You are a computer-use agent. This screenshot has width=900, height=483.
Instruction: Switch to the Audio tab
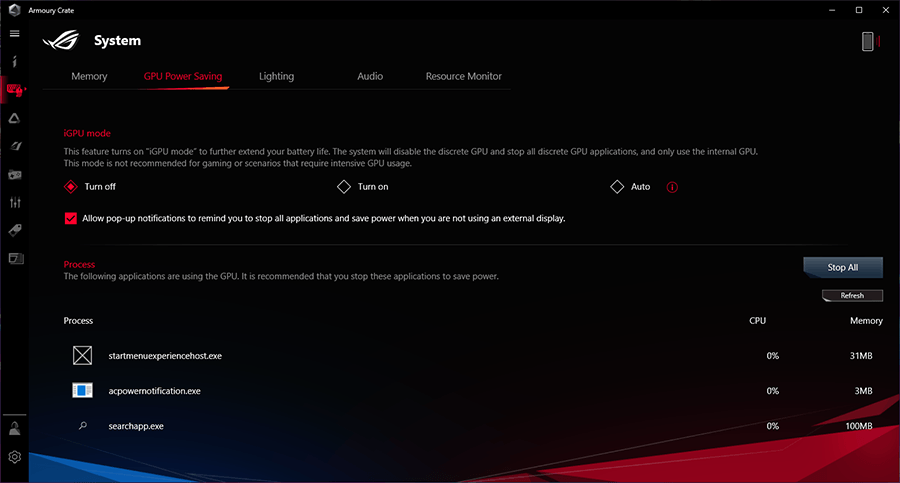pyautogui.click(x=370, y=76)
